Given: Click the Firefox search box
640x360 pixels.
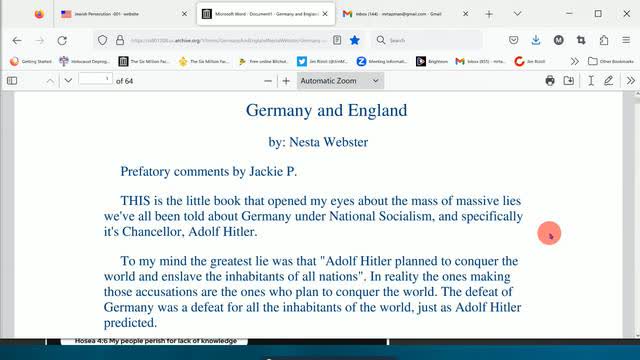Looking at the screenshot, I should pos(427,40).
